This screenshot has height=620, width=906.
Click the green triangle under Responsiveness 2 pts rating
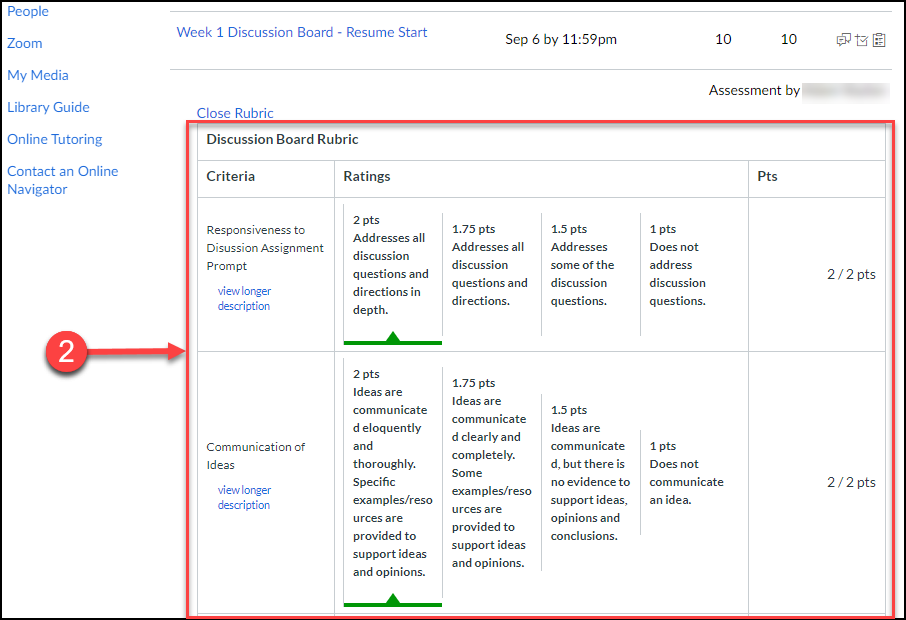[x=393, y=338]
